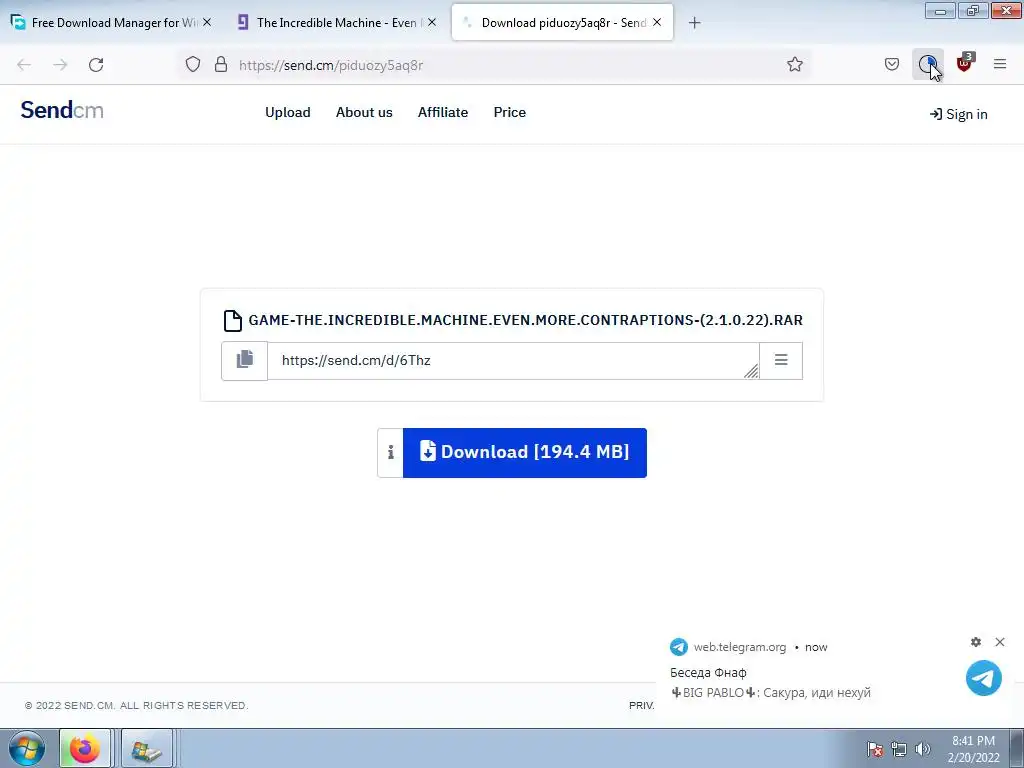Click the Free Download Manager extension icon

pos(927,64)
